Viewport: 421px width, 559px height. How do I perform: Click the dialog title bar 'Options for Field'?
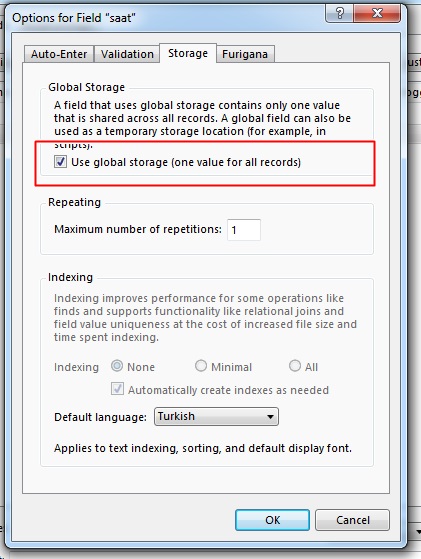click(x=74, y=18)
